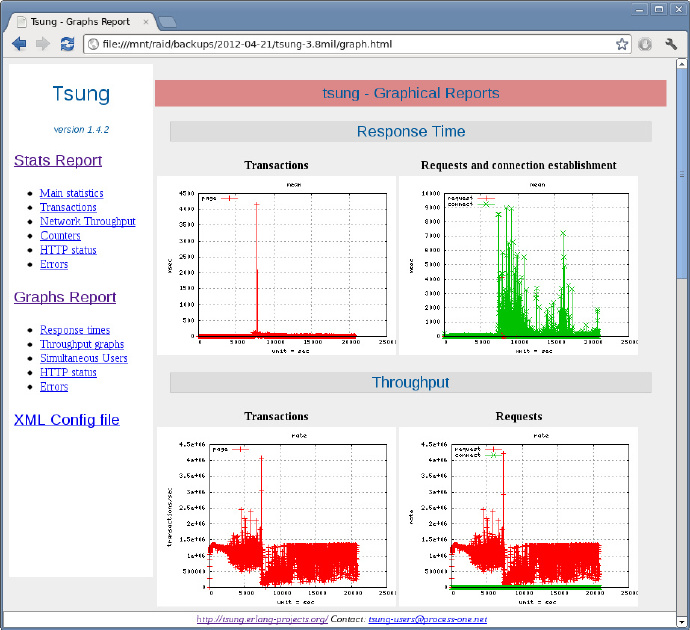690x630 pixels.
Task: Open the Response Time Transactions graph
Action: (x=276, y=266)
